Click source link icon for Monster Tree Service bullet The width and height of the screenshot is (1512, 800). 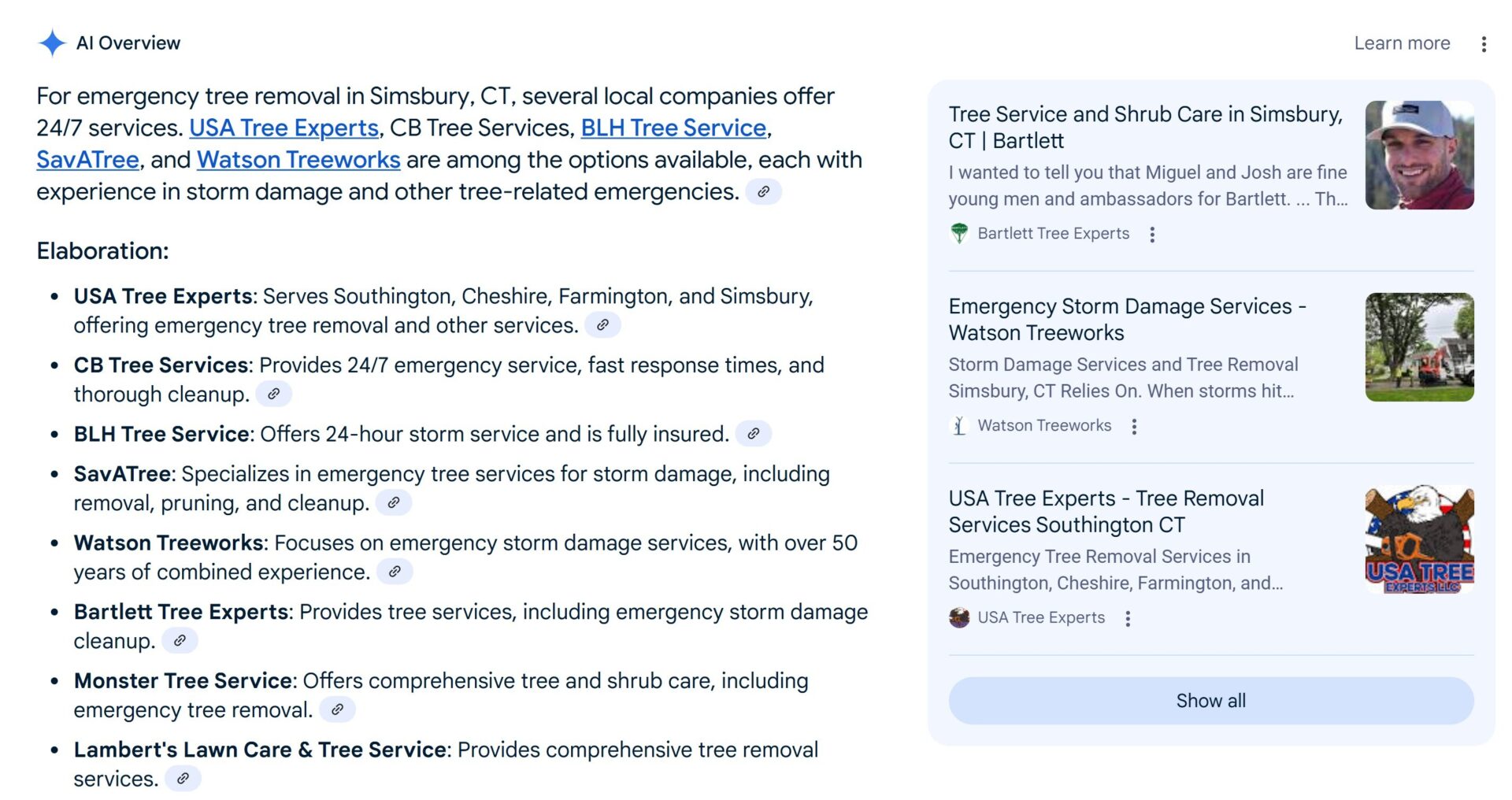(x=337, y=709)
